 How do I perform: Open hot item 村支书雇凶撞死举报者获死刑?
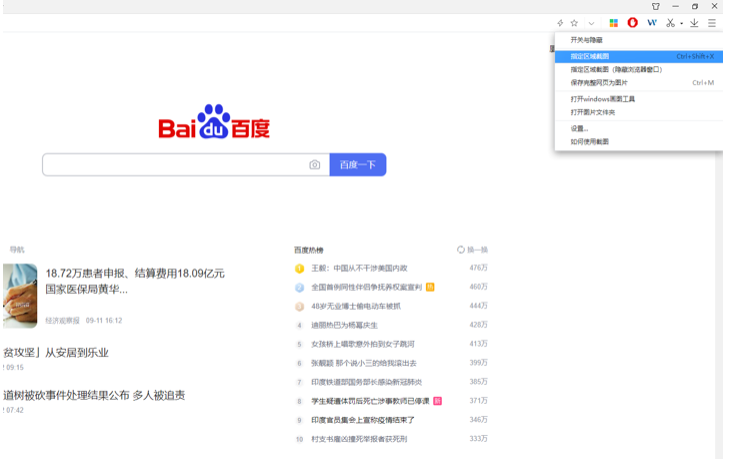tap(359, 439)
